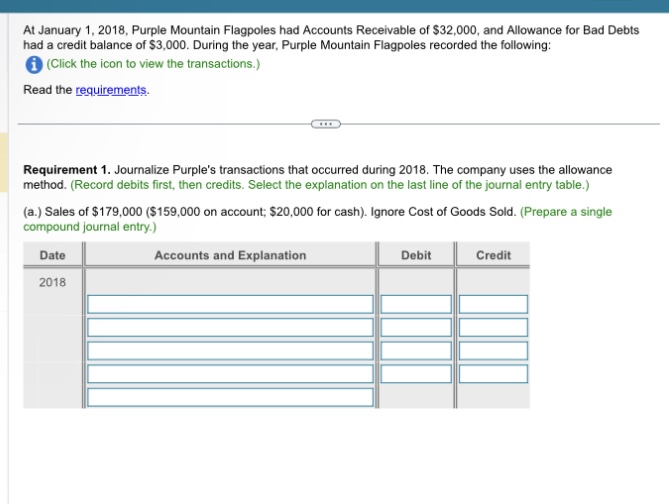The image size is (669, 504).
Task: Click fourth row Debit input
Action: [416, 373]
